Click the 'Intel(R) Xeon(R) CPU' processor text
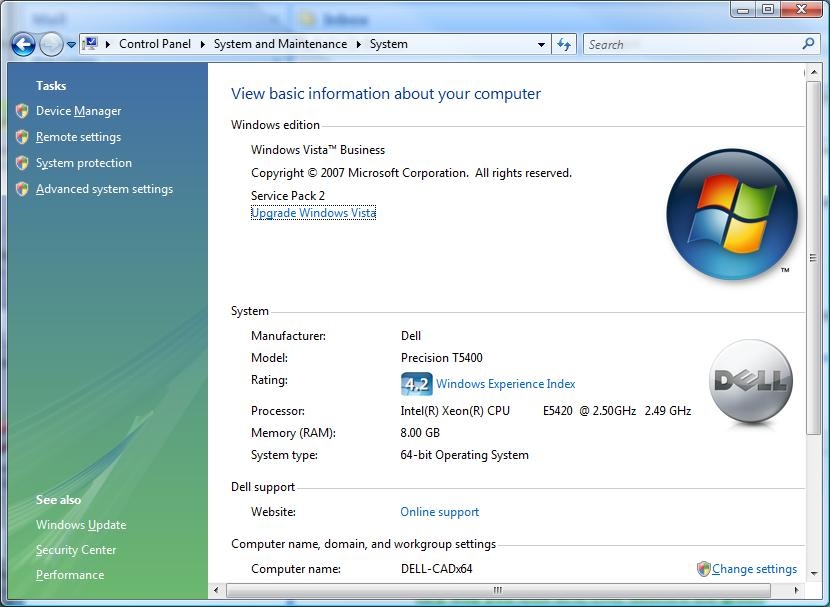This screenshot has width=830, height=607. click(455, 411)
